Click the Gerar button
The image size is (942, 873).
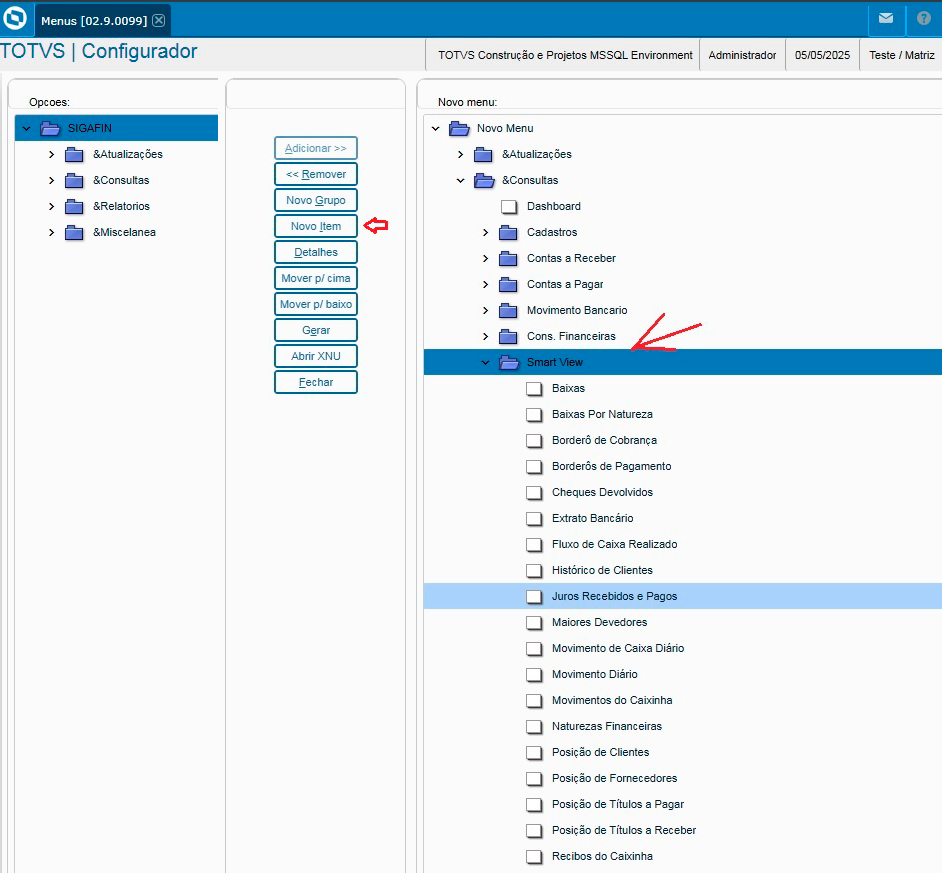pyautogui.click(x=316, y=330)
